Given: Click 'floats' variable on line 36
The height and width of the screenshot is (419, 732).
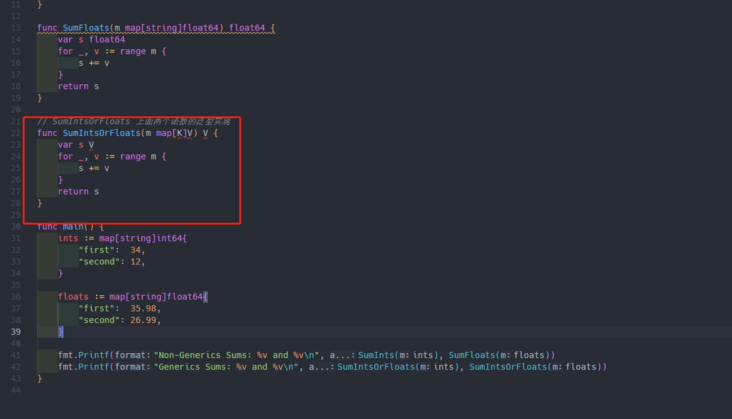Looking at the screenshot, I should click(73, 297).
